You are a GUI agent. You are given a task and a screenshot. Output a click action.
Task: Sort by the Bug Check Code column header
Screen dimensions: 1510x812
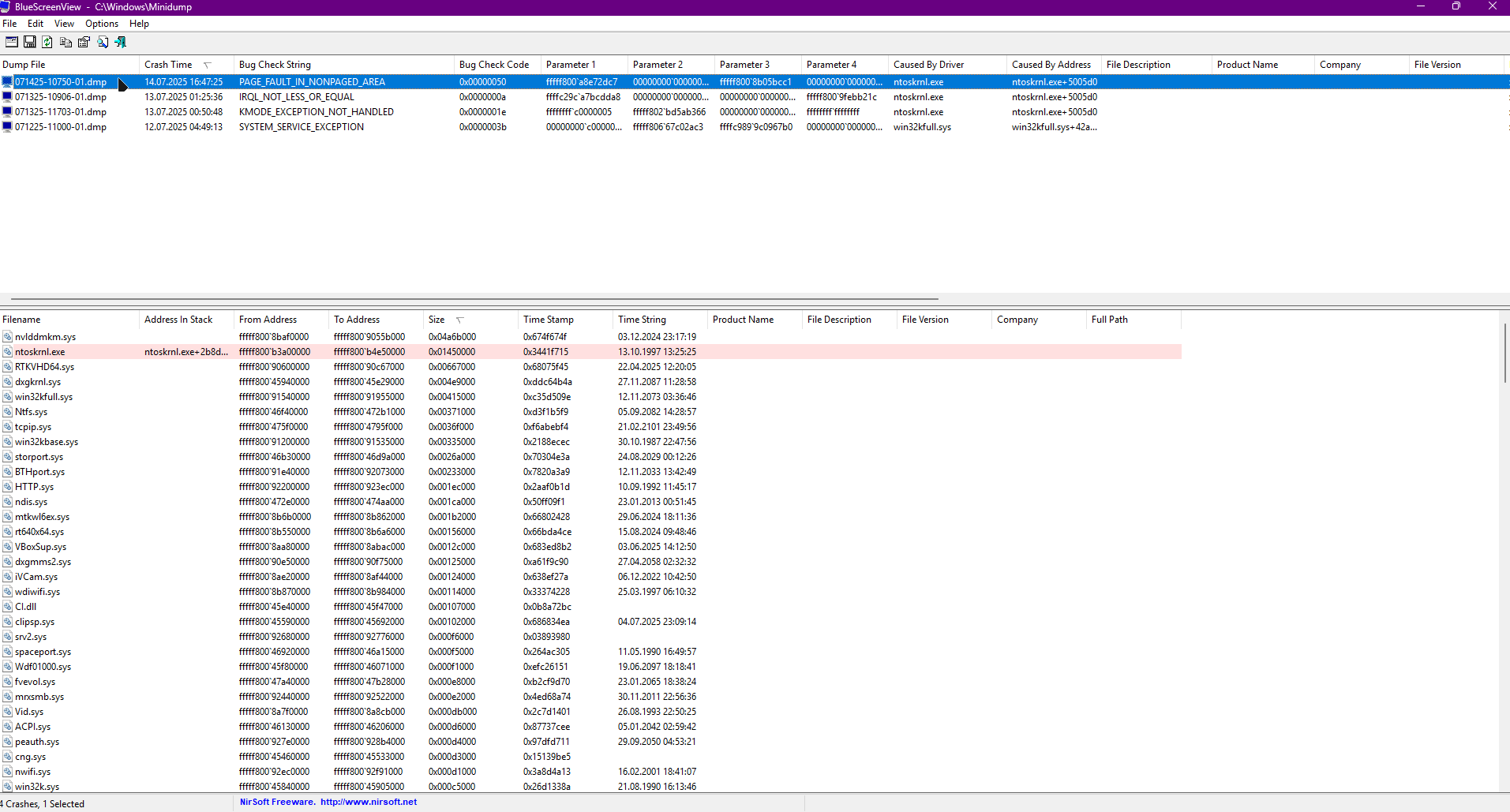(497, 65)
